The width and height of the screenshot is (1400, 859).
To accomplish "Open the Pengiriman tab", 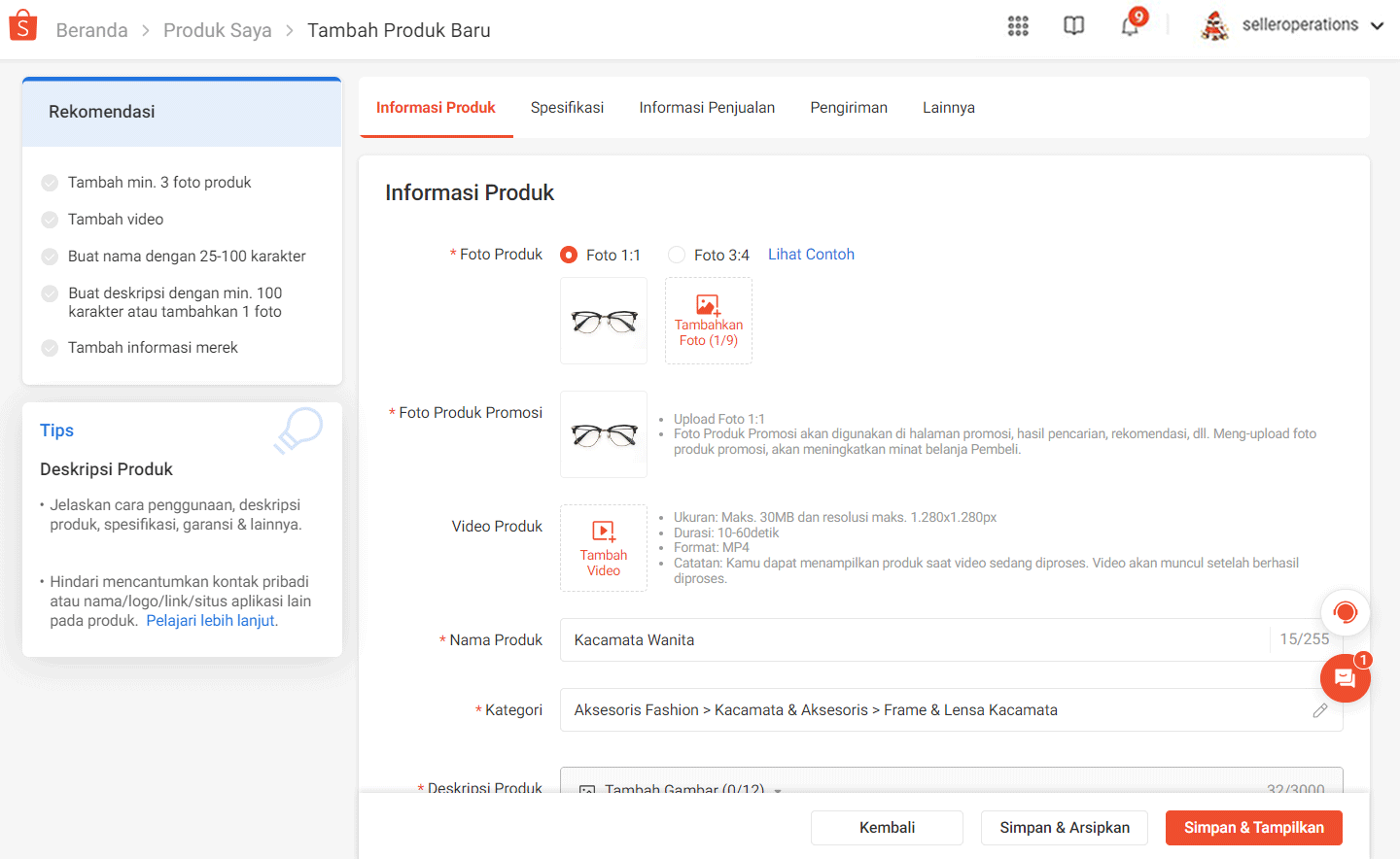I will [848, 107].
